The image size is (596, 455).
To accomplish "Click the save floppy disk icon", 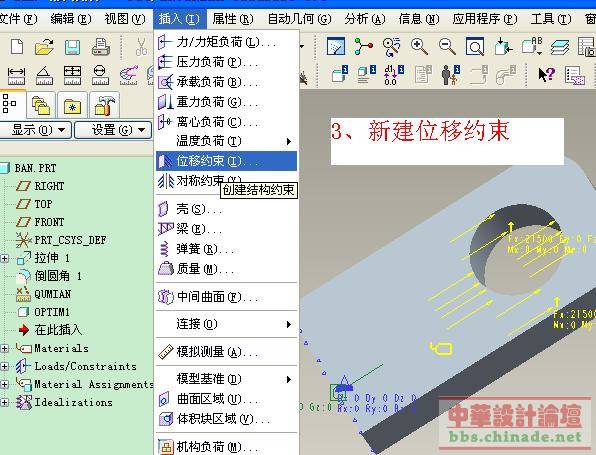I will pos(72,48).
